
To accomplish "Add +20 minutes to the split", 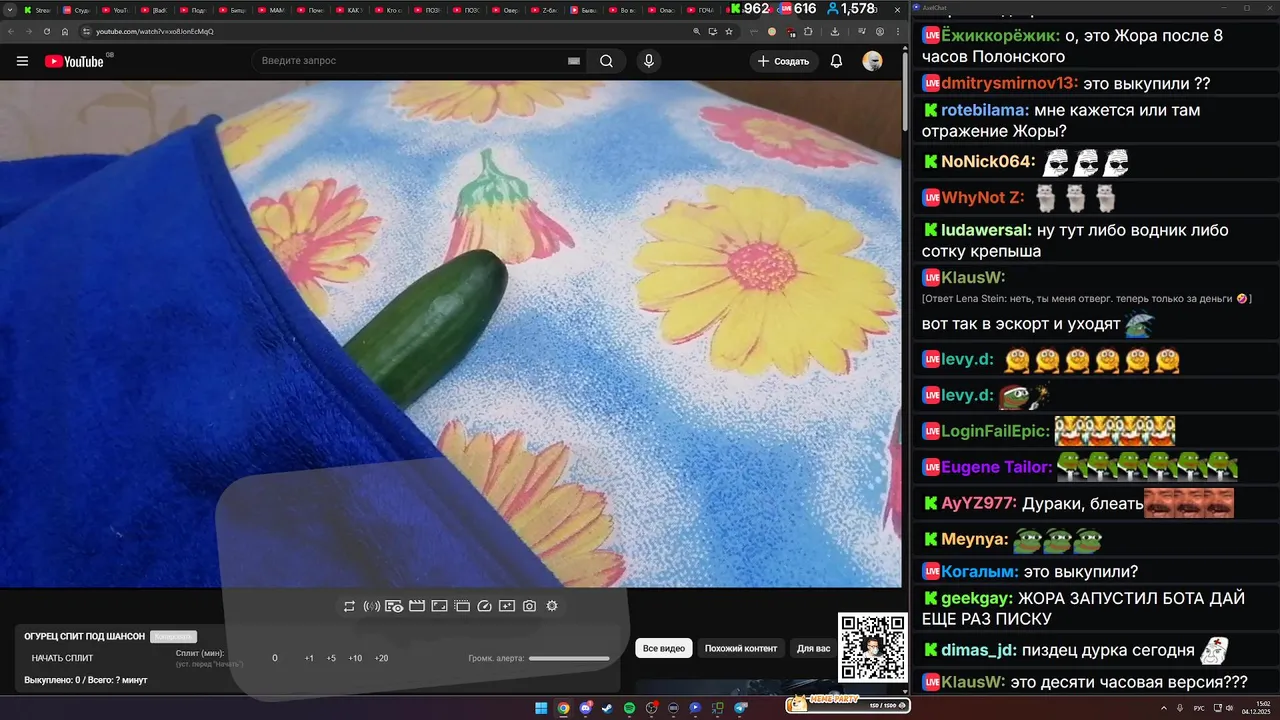I will (381, 658).
